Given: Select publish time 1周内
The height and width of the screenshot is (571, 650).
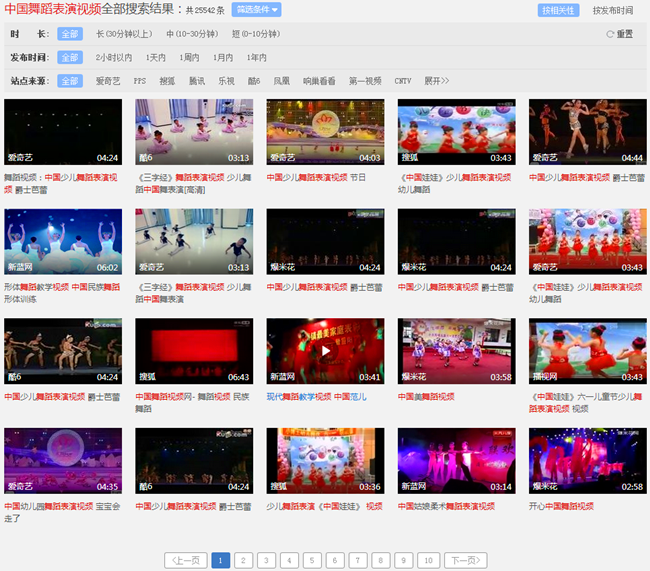Looking at the screenshot, I should click(x=189, y=58).
